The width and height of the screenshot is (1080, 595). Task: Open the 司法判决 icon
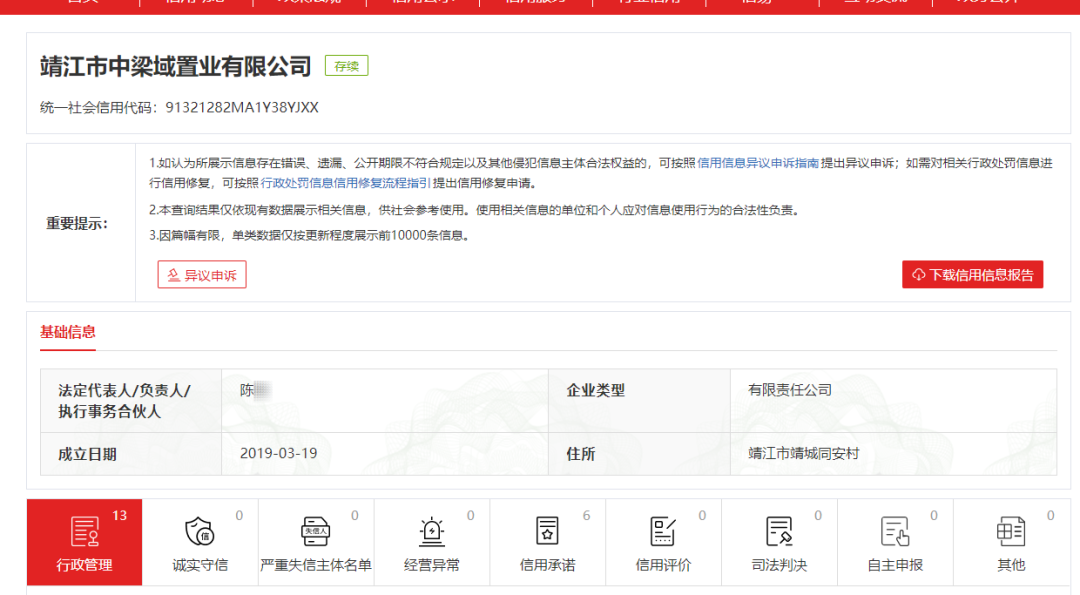(779, 532)
